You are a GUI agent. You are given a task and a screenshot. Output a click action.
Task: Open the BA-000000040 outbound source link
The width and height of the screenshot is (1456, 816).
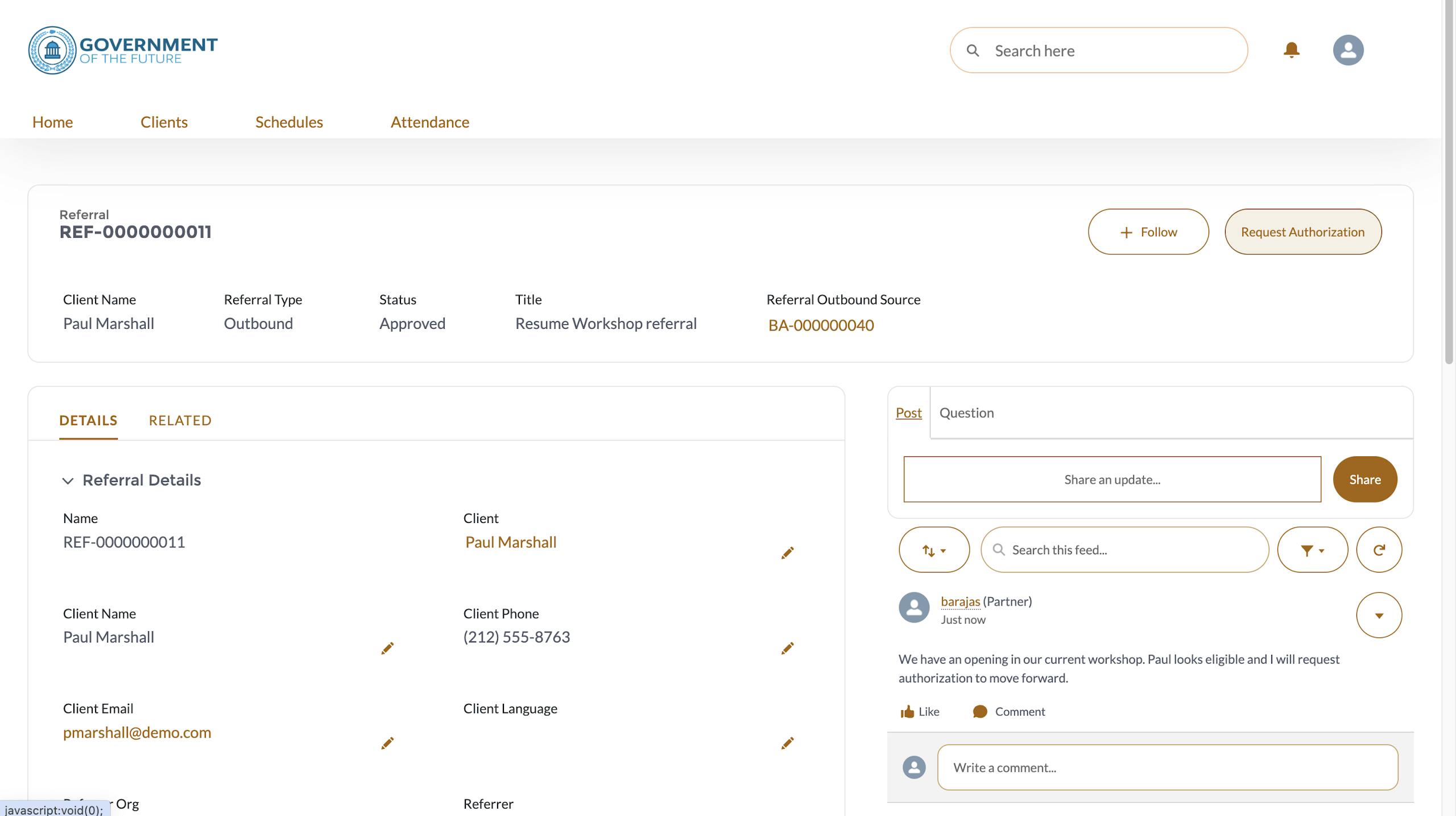(x=821, y=325)
